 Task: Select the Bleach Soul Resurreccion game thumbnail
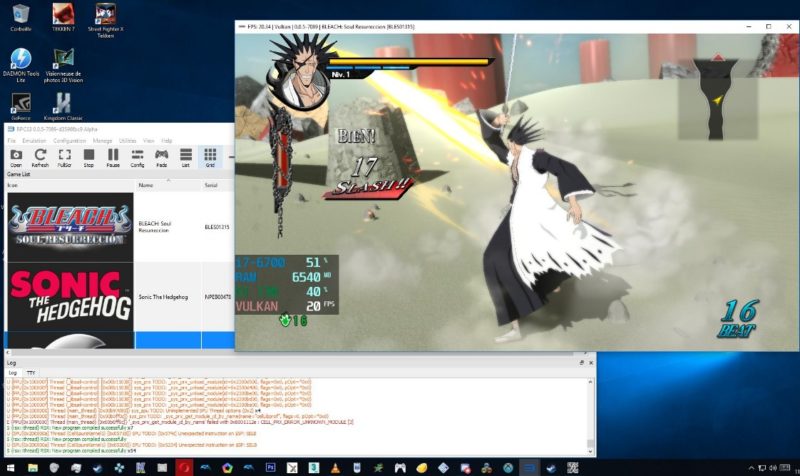[x=70, y=227]
